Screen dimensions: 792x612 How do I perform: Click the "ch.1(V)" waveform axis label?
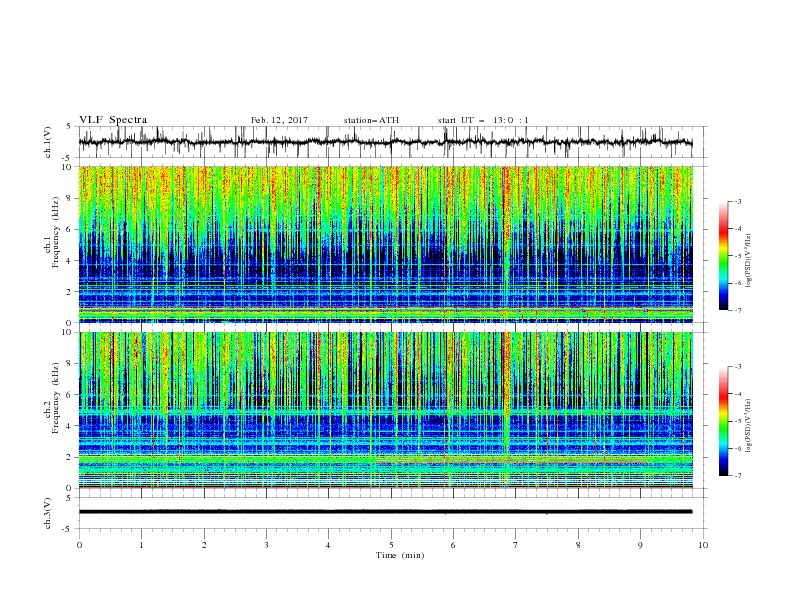point(48,142)
